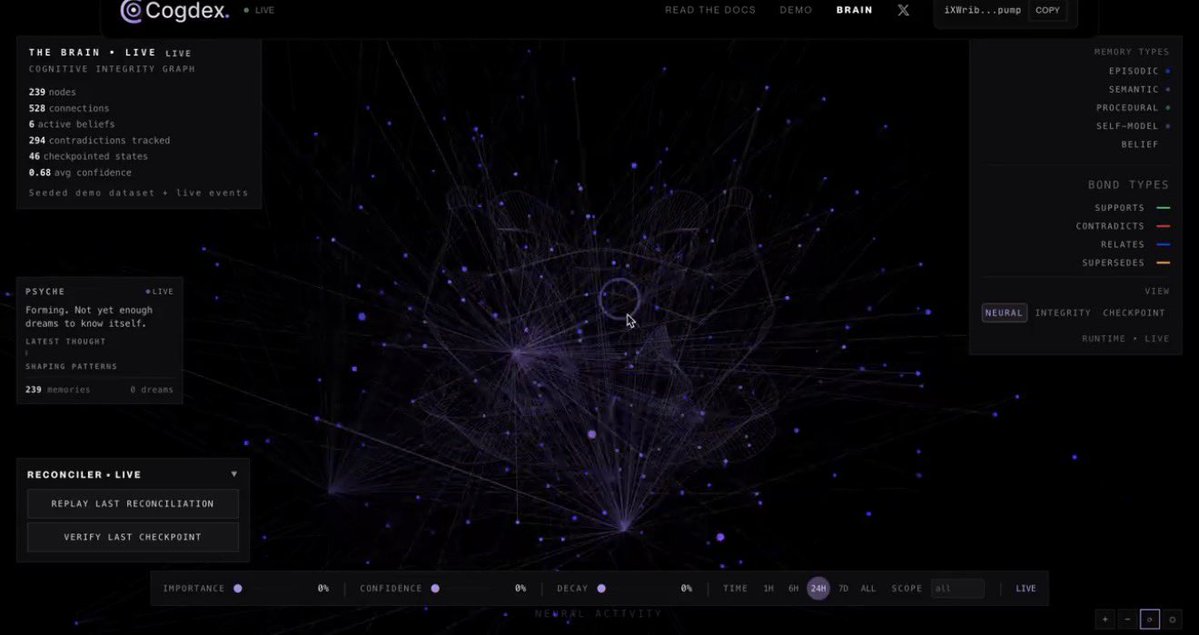Open Read the Docs page
1199x635 pixels.
click(710, 10)
